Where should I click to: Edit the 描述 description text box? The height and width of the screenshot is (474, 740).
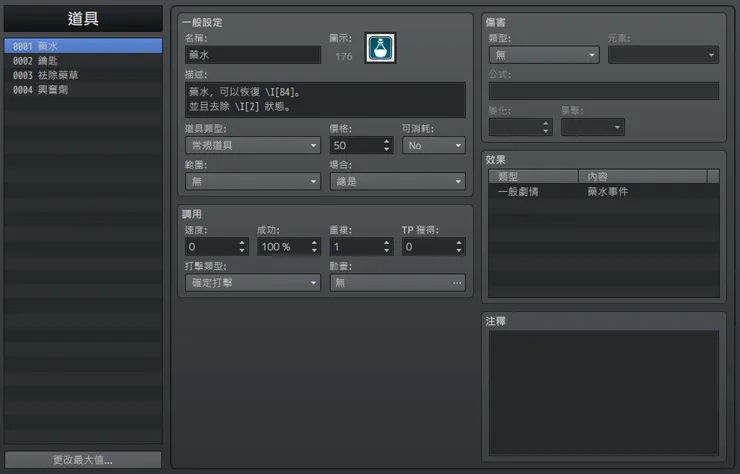point(325,100)
